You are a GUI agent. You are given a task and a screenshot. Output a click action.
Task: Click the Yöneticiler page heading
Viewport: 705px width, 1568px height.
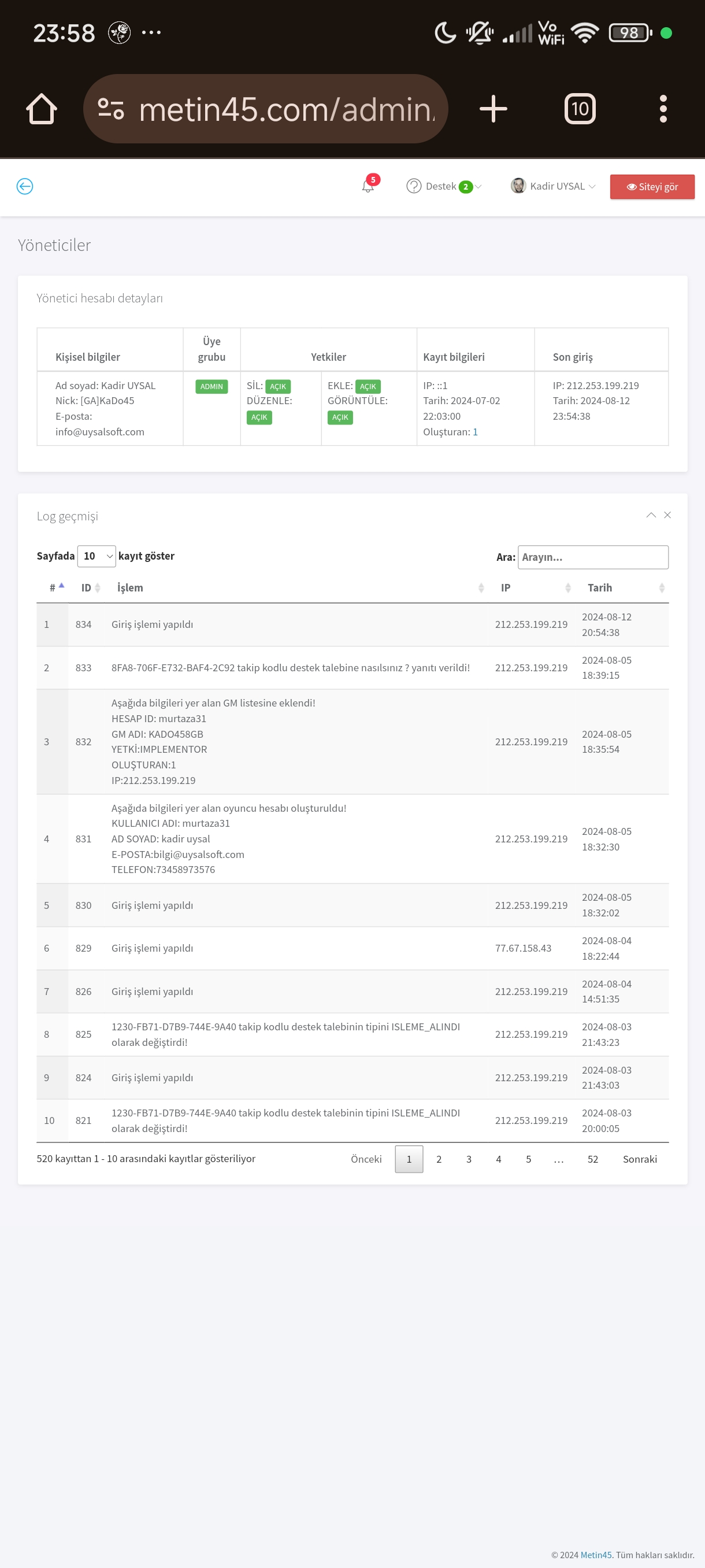tap(54, 245)
